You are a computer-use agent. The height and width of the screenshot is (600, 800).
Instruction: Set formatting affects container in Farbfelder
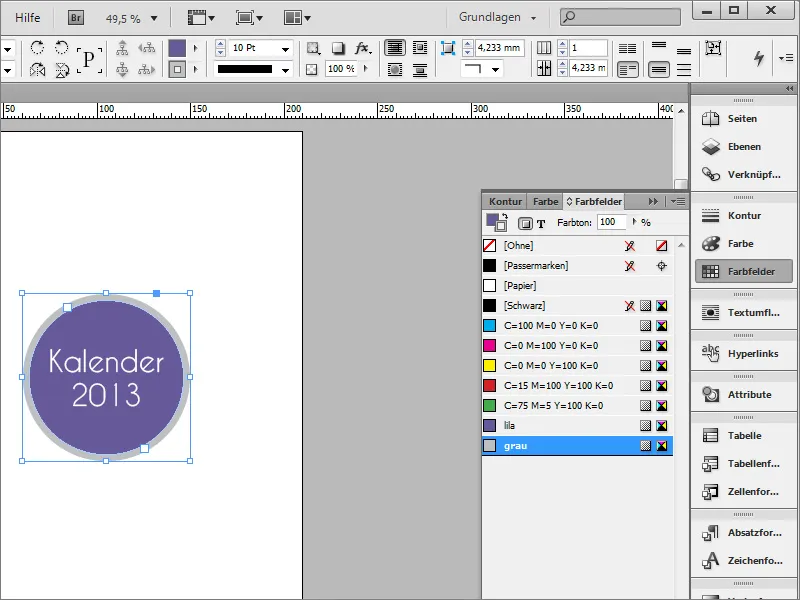[x=525, y=223]
